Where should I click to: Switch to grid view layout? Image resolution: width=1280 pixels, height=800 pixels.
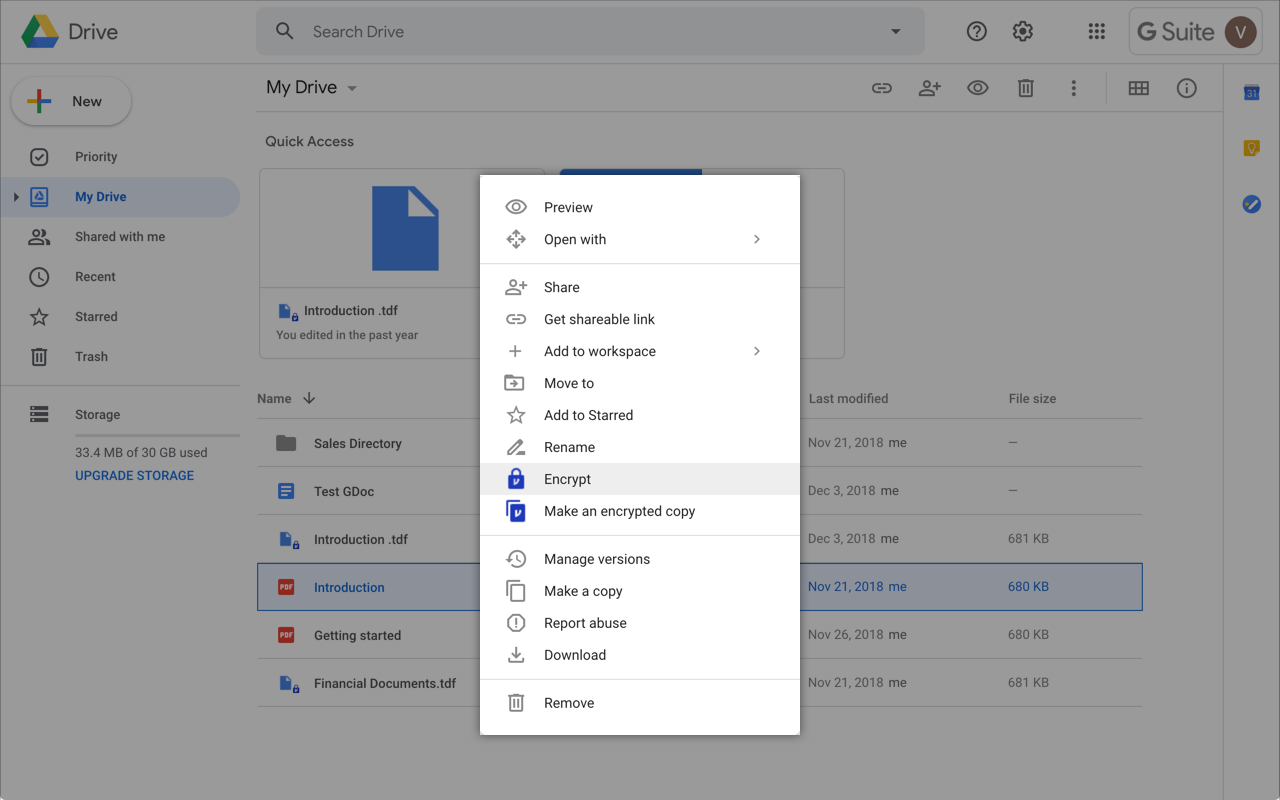pos(1138,88)
